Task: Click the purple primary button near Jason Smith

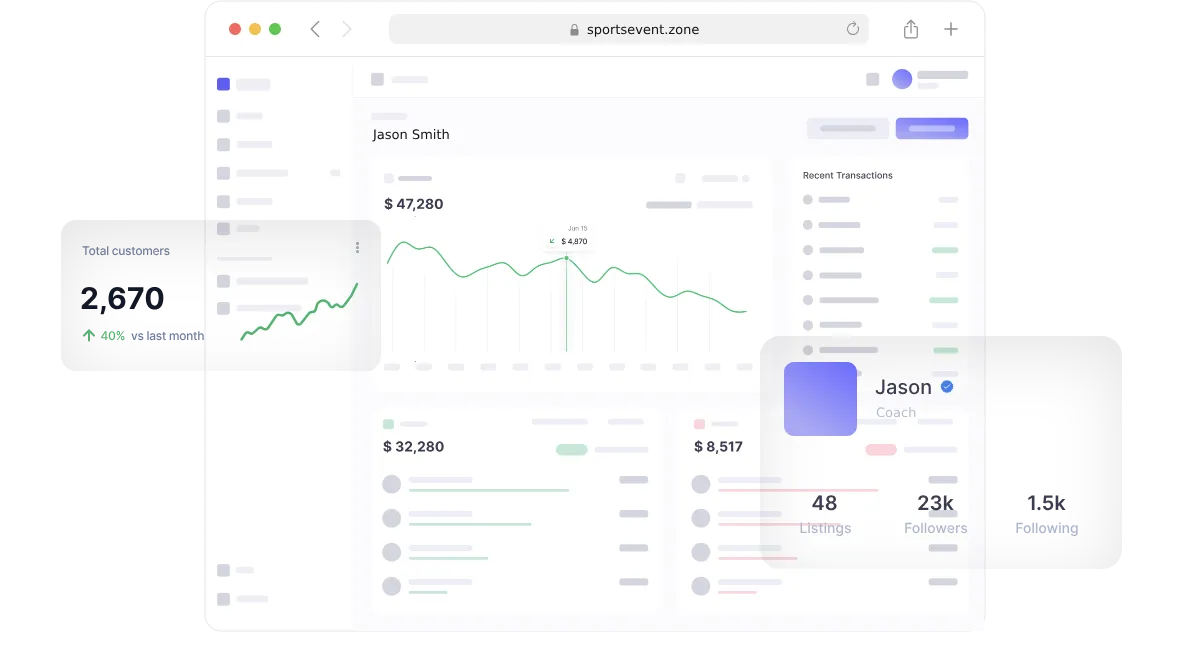Action: coord(931,128)
